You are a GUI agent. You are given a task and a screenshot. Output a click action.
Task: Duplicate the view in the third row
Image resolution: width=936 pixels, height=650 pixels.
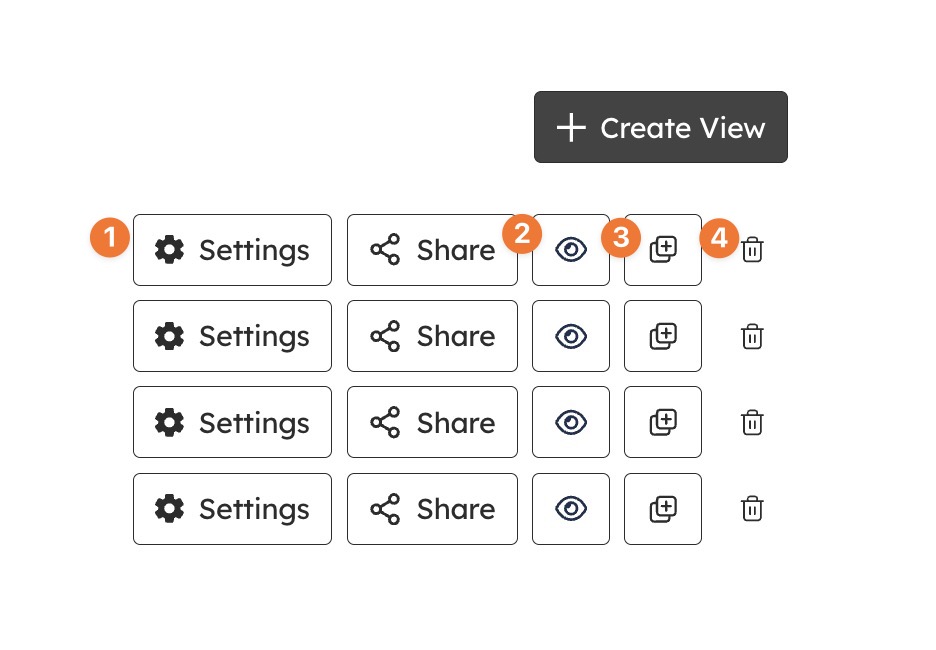[x=663, y=423]
